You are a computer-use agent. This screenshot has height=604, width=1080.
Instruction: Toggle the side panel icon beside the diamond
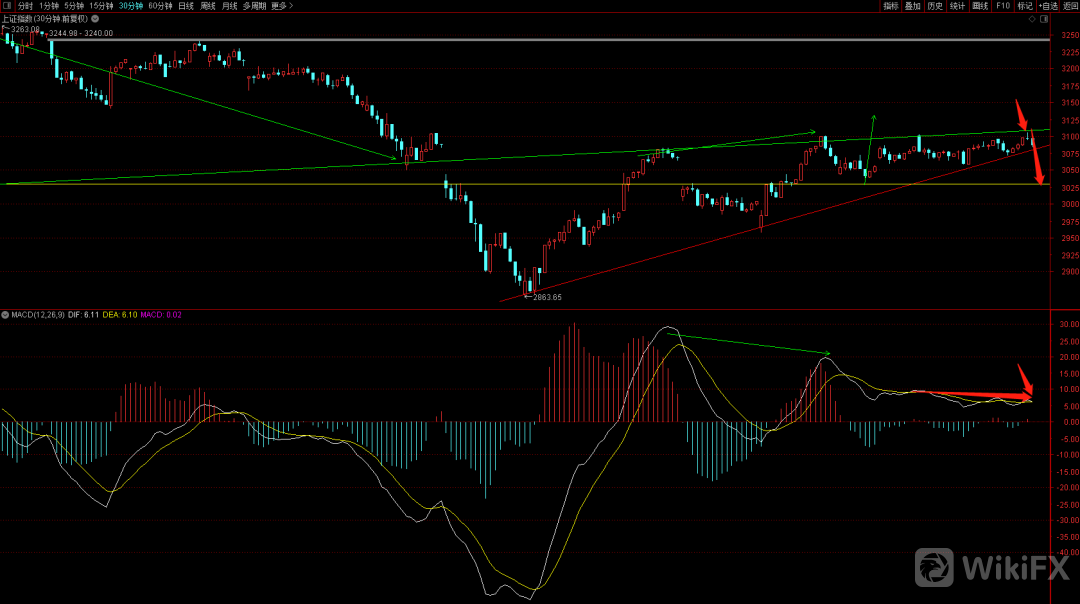tap(1045, 19)
